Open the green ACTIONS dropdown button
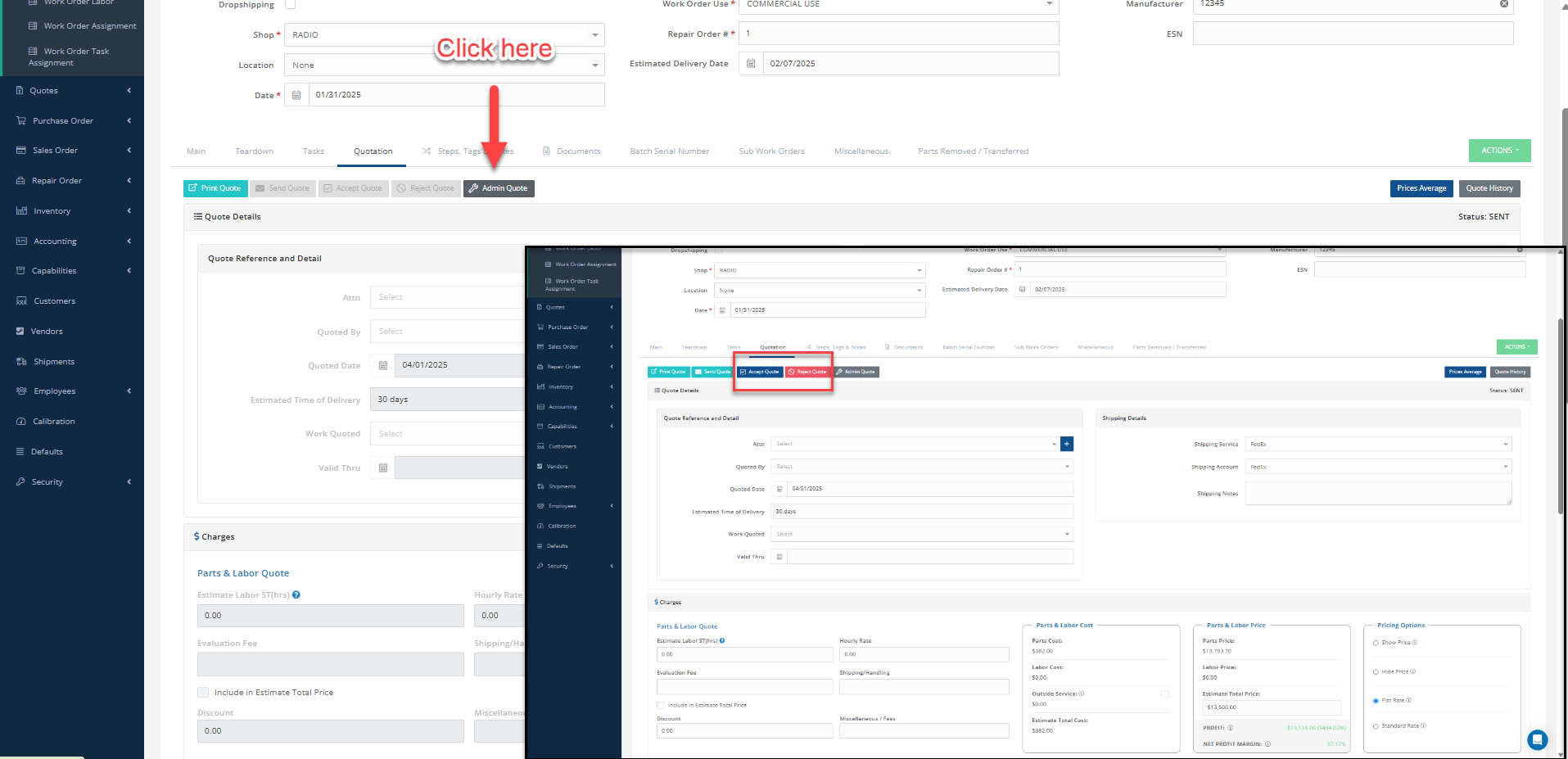 [x=1498, y=151]
